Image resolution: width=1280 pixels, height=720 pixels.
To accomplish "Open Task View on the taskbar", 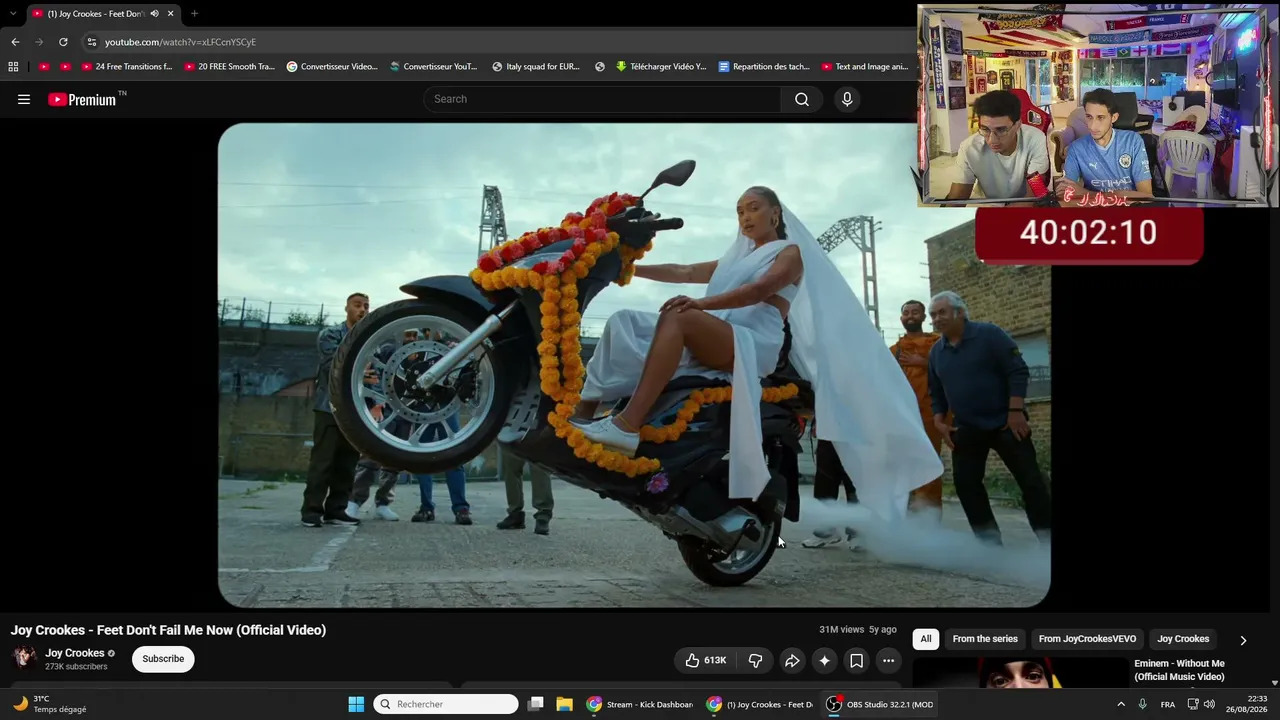I will [x=536, y=704].
